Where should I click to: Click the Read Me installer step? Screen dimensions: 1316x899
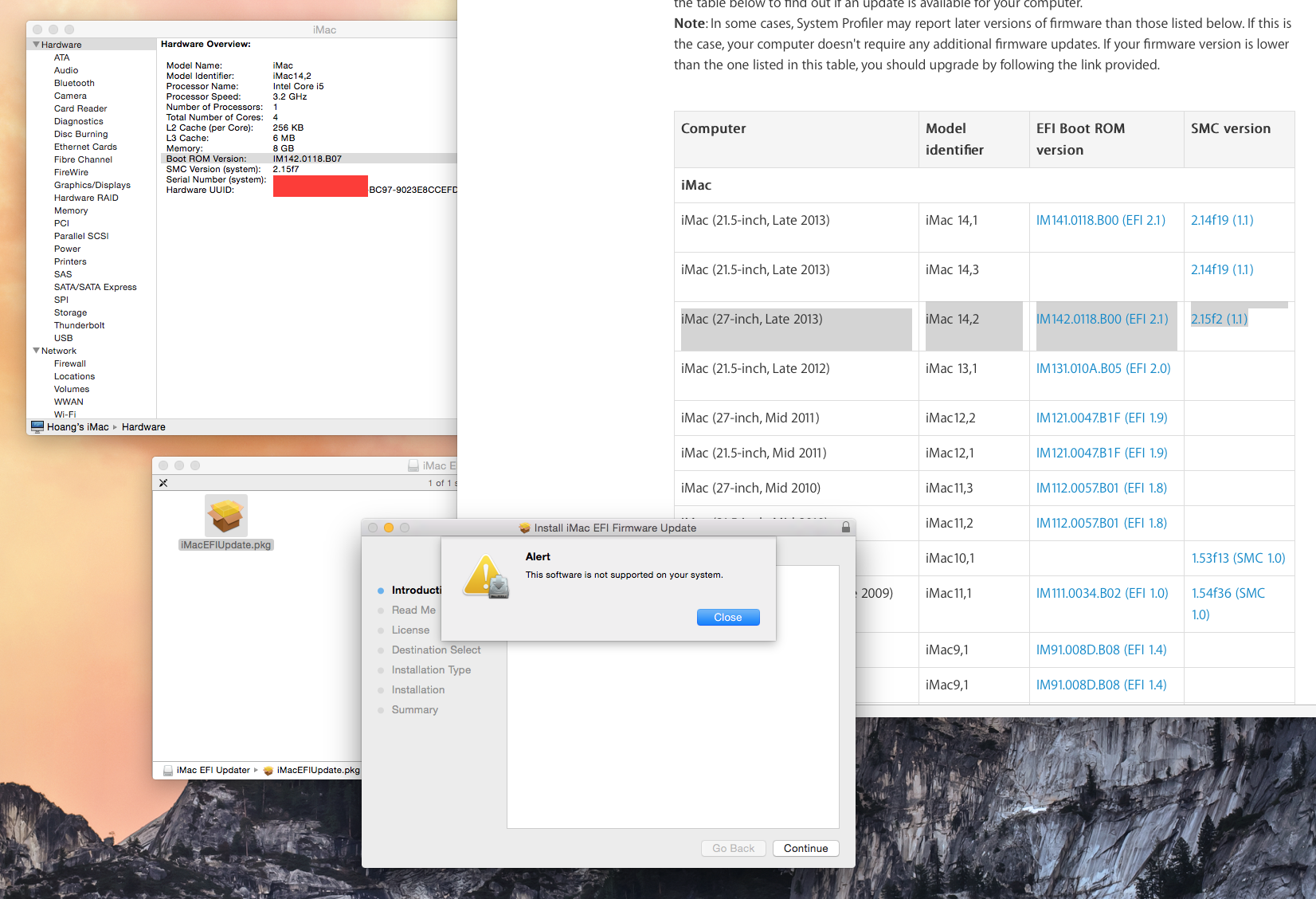pyautogui.click(x=413, y=610)
